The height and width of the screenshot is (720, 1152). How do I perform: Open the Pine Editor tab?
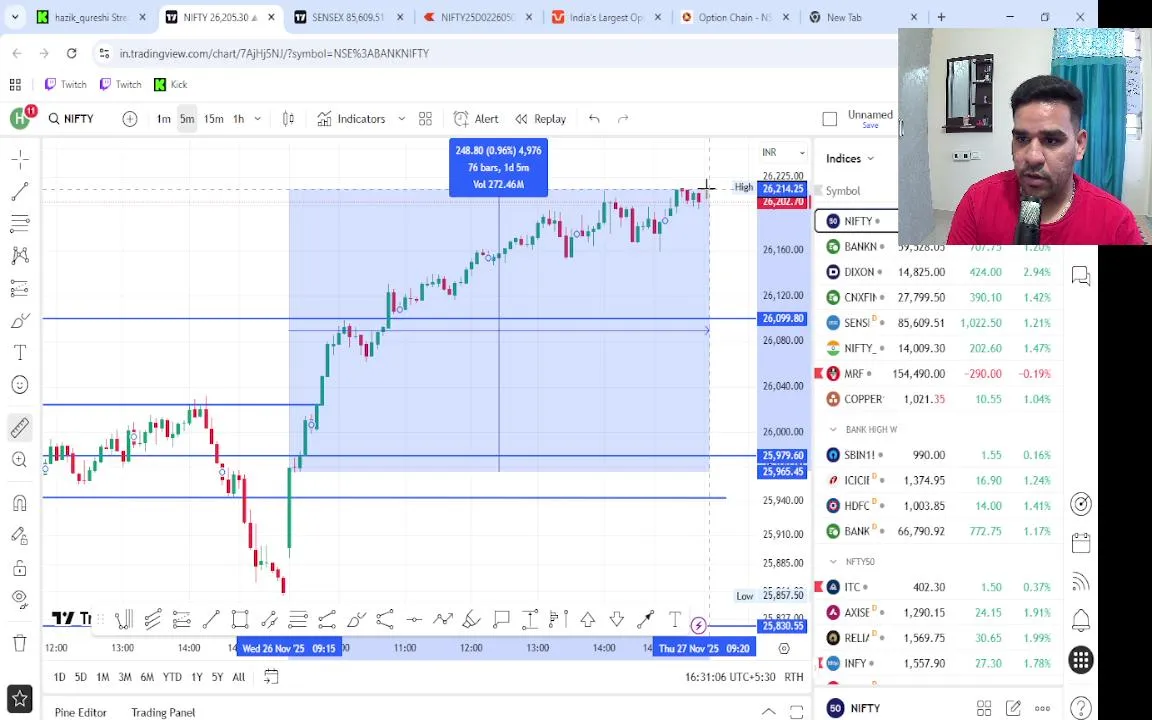(x=81, y=712)
